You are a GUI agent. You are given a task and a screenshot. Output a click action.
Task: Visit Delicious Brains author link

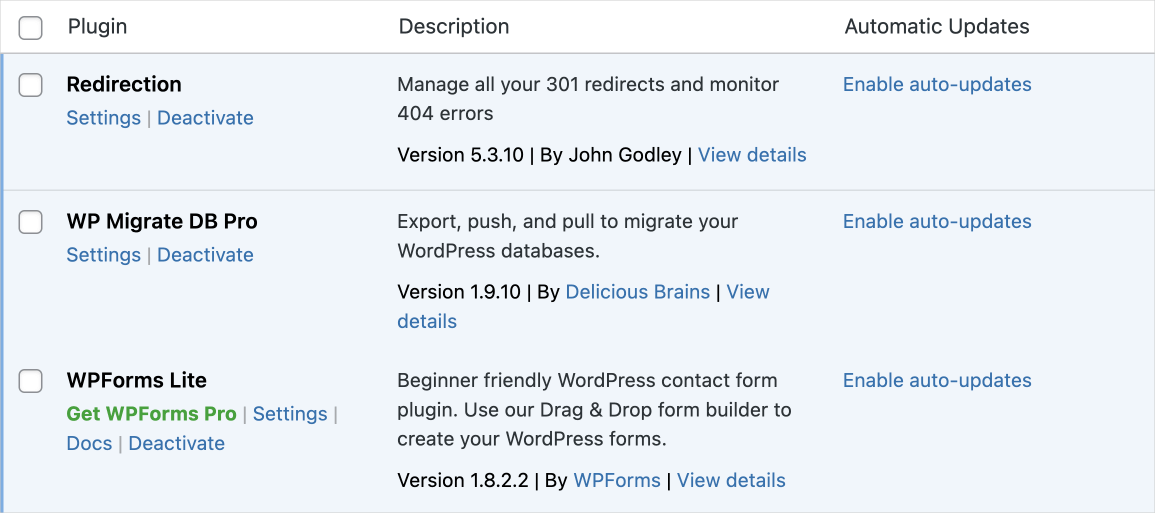point(638,292)
